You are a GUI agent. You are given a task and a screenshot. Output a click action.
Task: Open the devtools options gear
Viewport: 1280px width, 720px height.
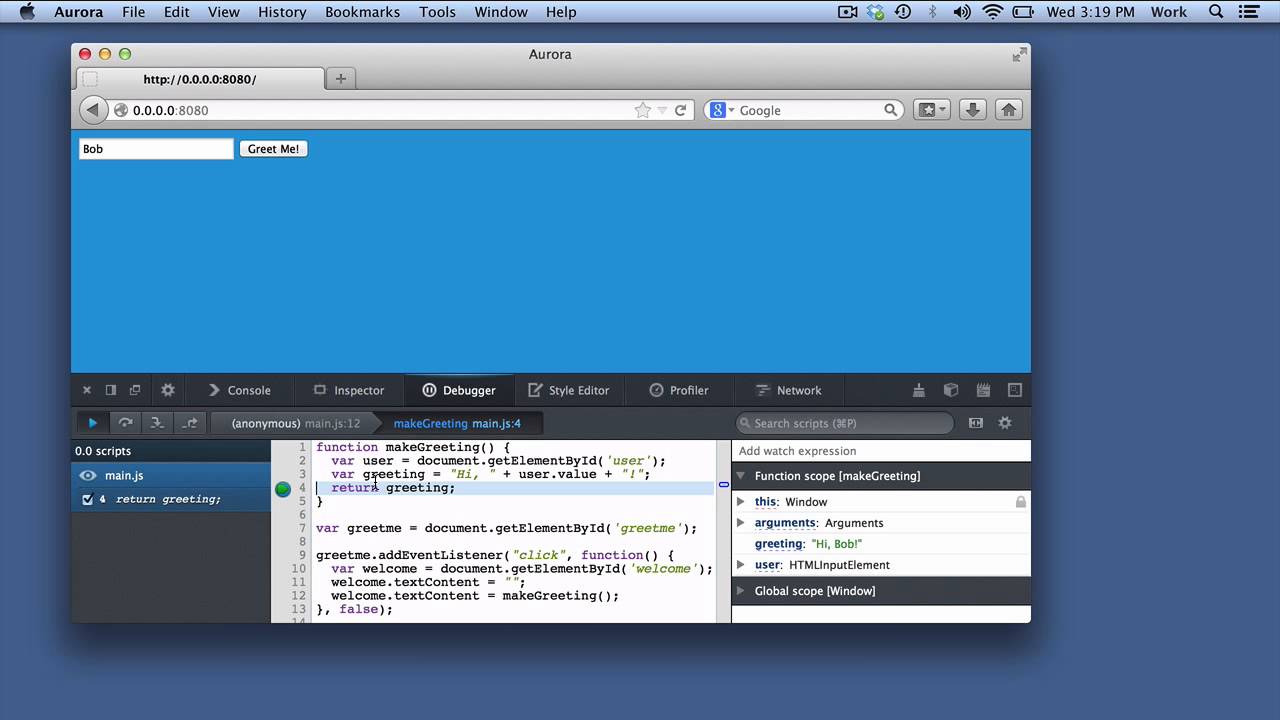[168, 390]
